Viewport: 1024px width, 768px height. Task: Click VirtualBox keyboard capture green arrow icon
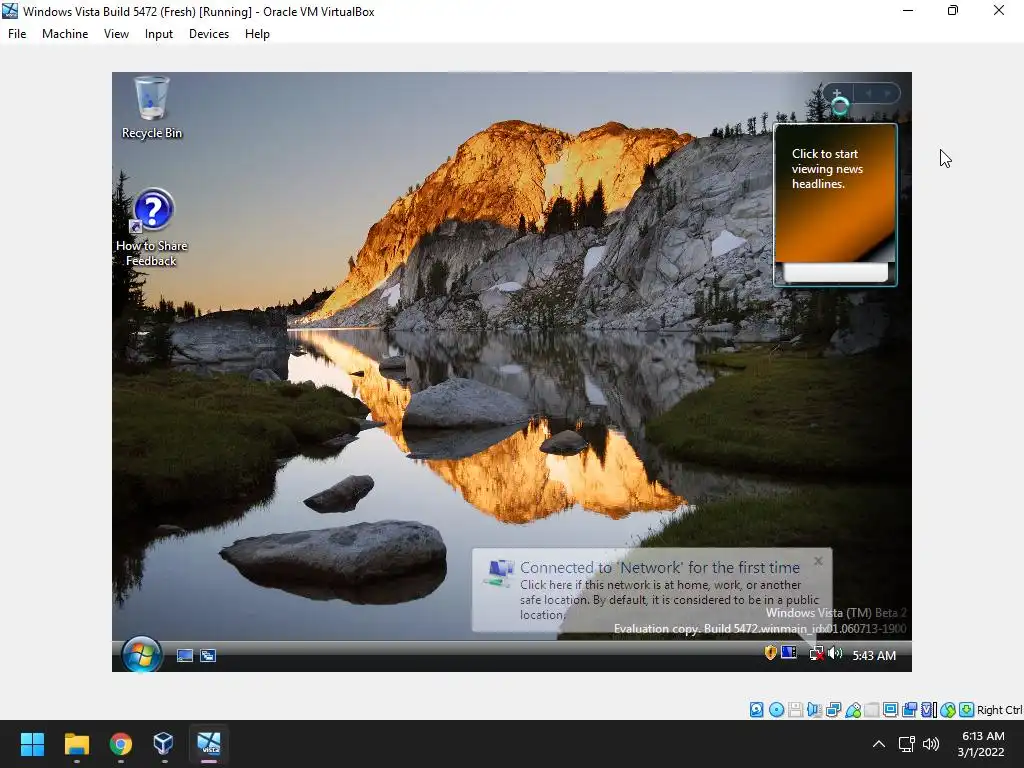click(x=967, y=710)
